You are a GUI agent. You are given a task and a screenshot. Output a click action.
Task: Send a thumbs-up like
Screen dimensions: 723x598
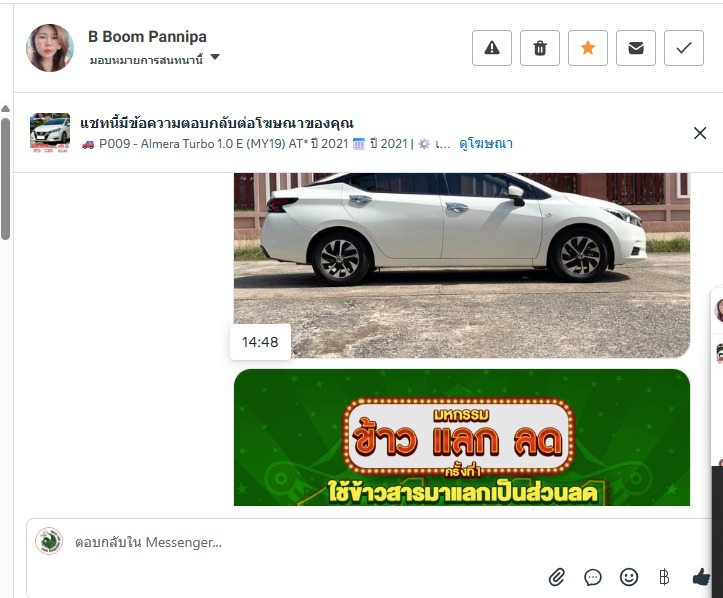pyautogui.click(x=701, y=577)
